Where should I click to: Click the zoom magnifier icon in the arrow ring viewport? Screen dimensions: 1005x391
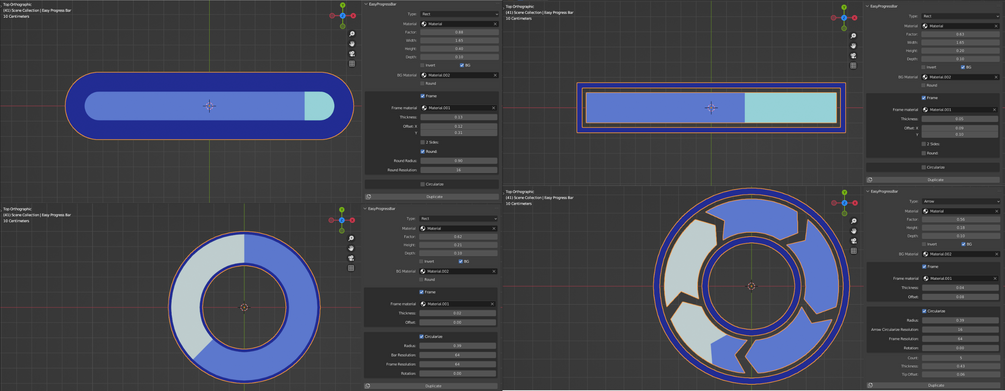click(854, 220)
